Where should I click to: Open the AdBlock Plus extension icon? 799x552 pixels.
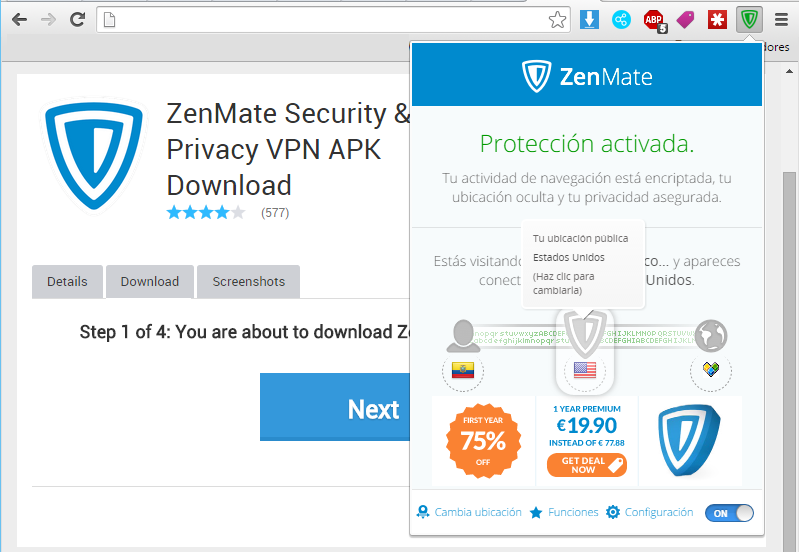click(654, 20)
